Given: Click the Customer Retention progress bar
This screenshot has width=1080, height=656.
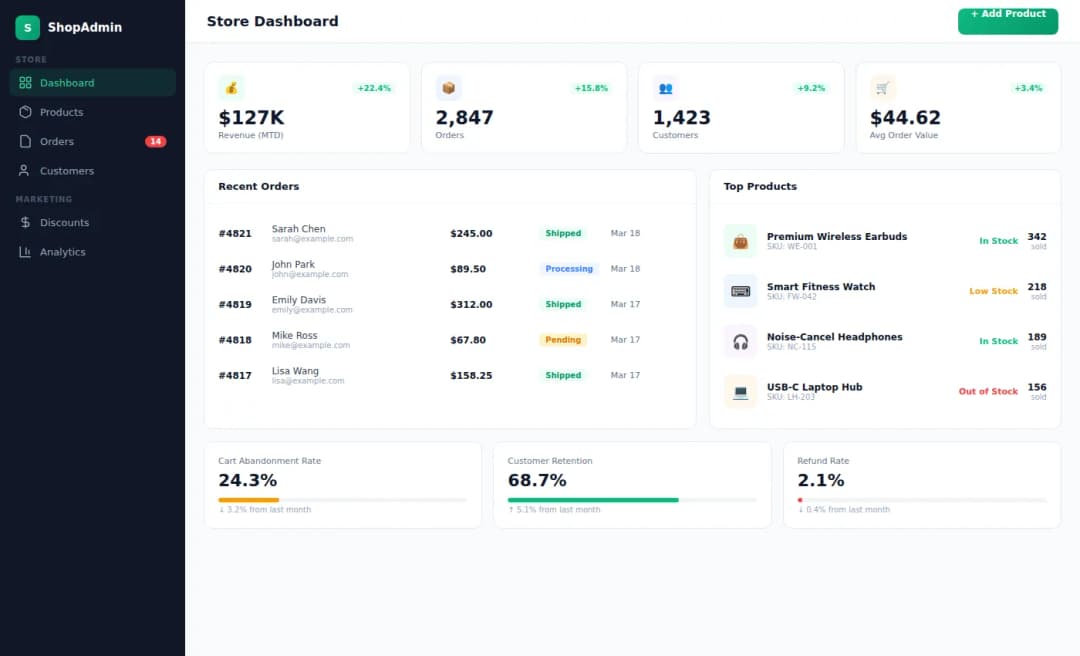Looking at the screenshot, I should [593, 499].
